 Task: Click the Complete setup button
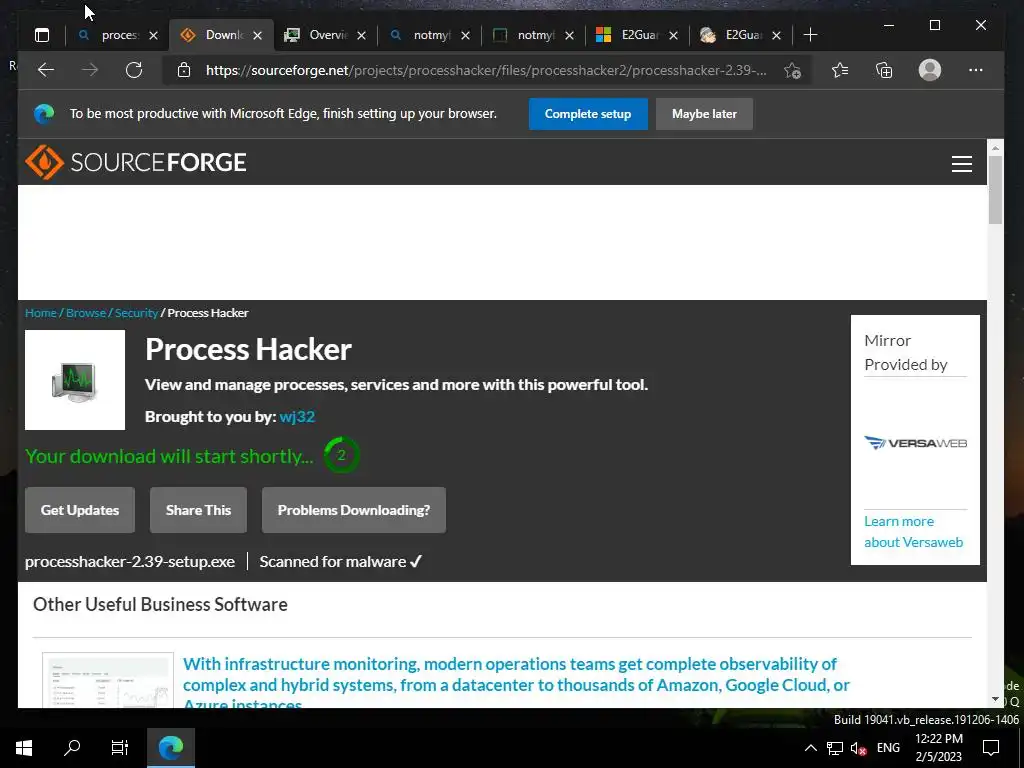(588, 114)
